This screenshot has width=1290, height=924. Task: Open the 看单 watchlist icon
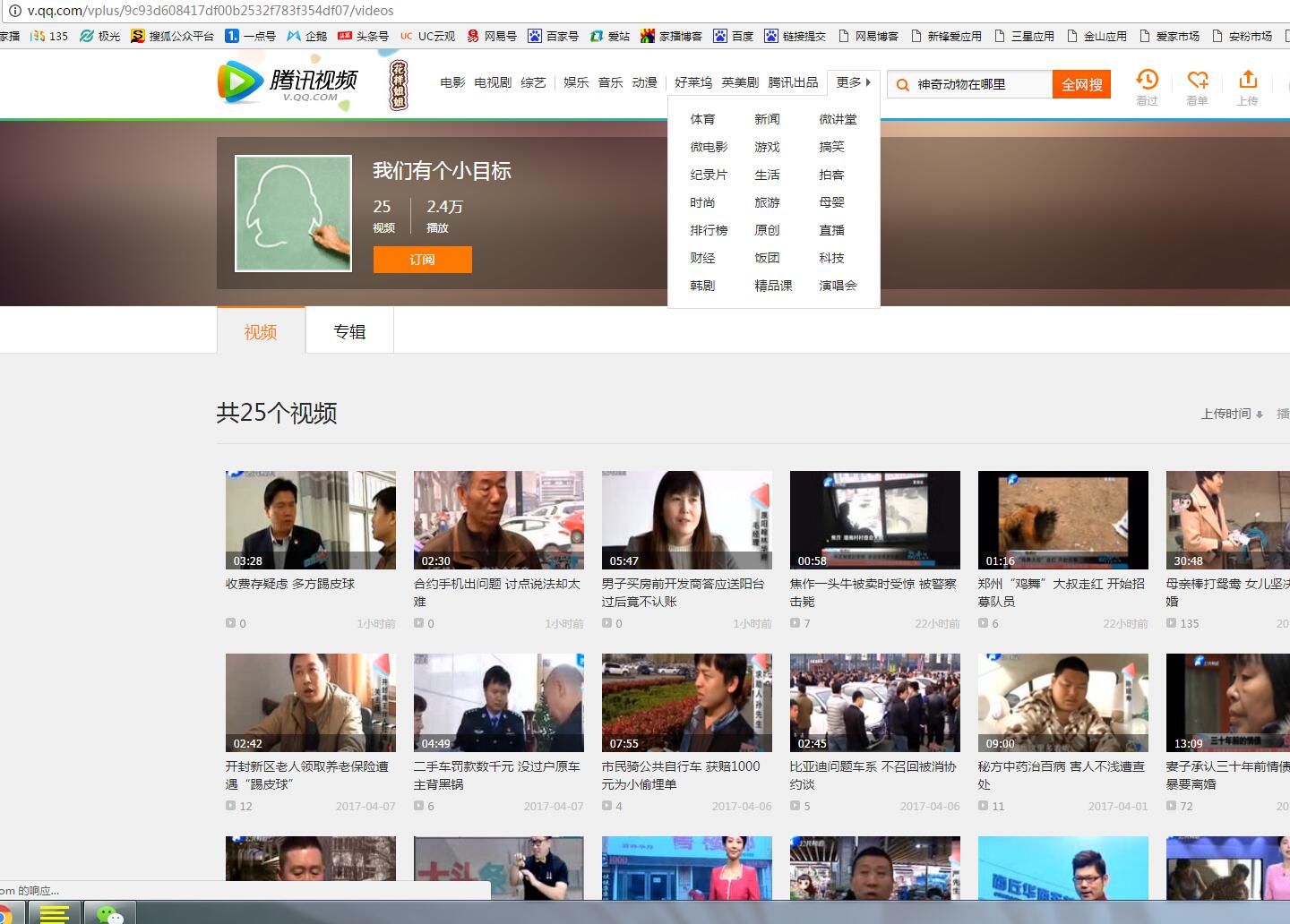(1198, 87)
